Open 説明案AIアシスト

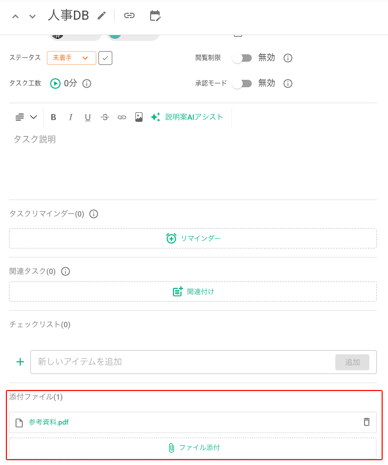[187, 117]
